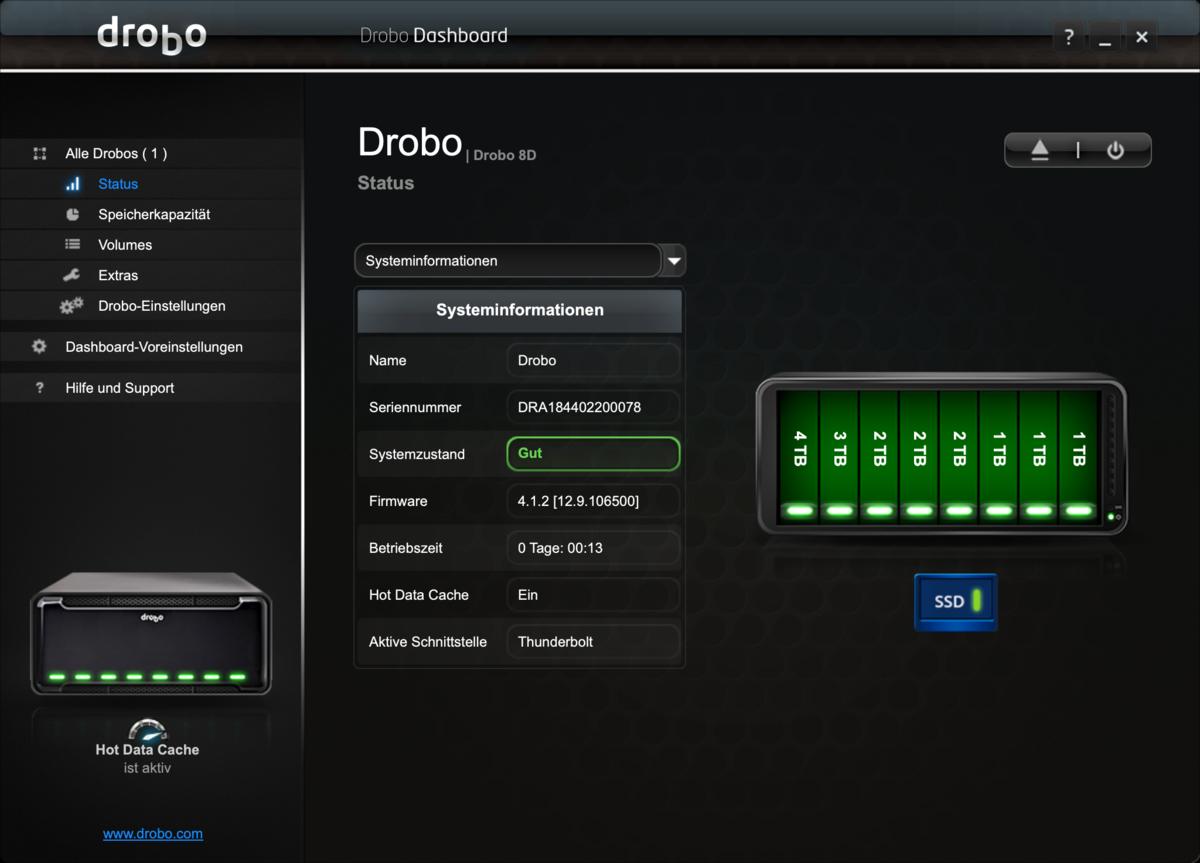Click the grid icon beside Alle Drobos
This screenshot has height=863, width=1200.
click(39, 153)
